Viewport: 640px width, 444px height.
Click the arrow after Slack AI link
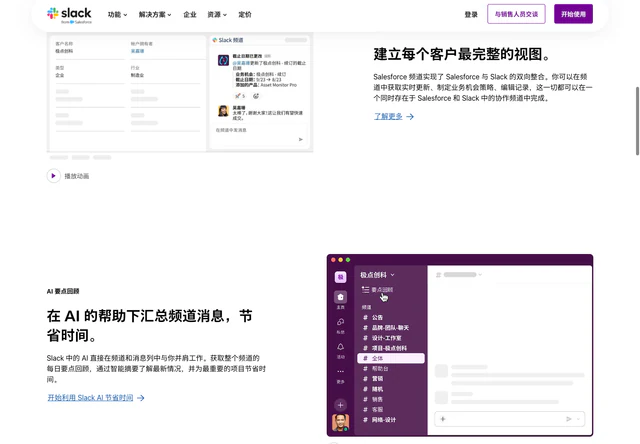(x=141, y=398)
